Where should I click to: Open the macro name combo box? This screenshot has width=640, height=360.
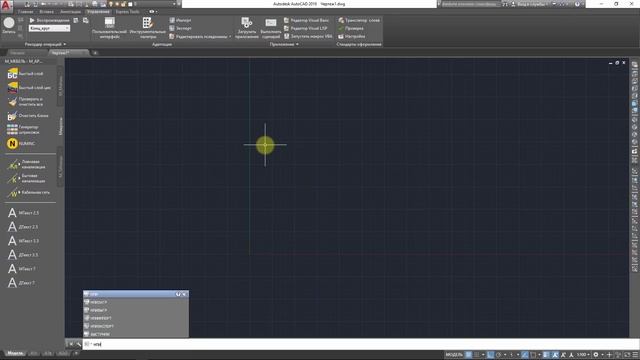(x=49, y=29)
